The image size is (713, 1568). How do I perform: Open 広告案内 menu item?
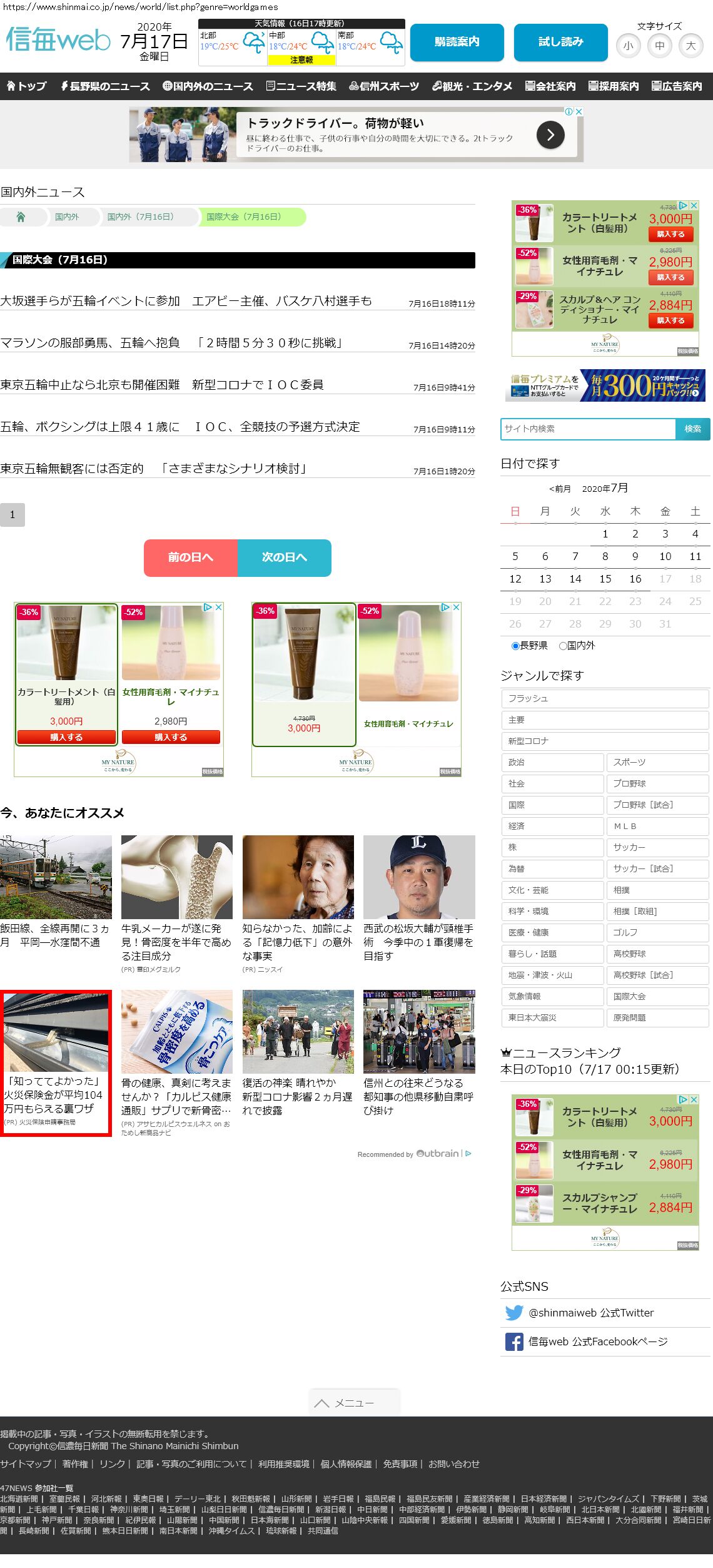pos(677,86)
